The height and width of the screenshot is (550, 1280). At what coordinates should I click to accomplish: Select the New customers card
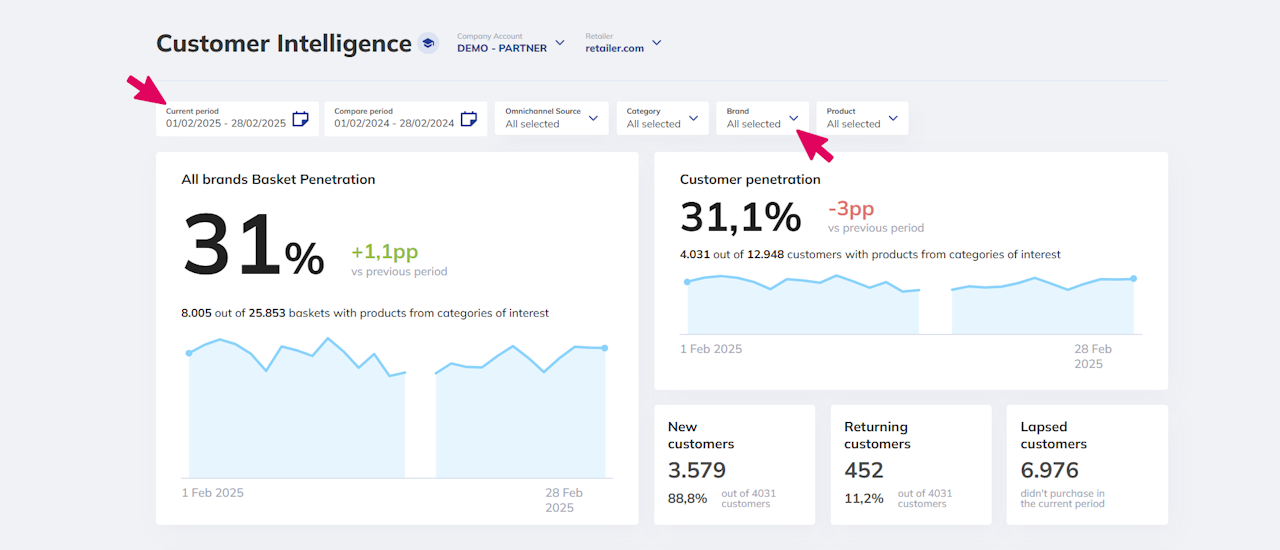735,464
